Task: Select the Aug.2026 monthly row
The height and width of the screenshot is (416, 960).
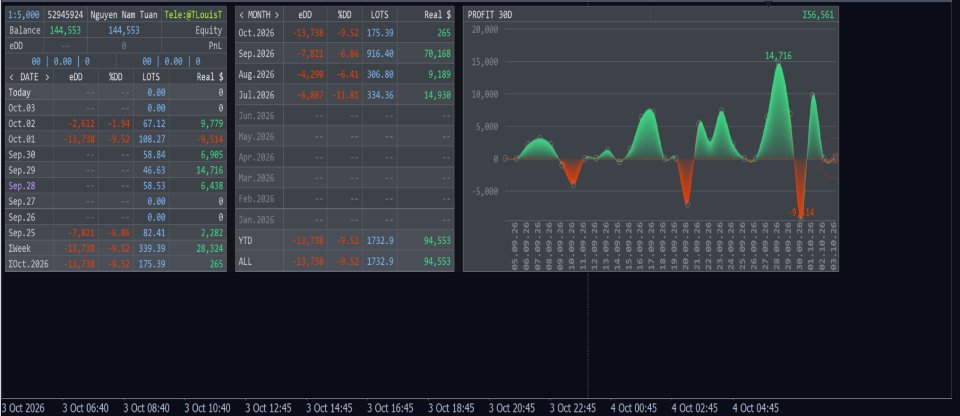Action: (345, 75)
